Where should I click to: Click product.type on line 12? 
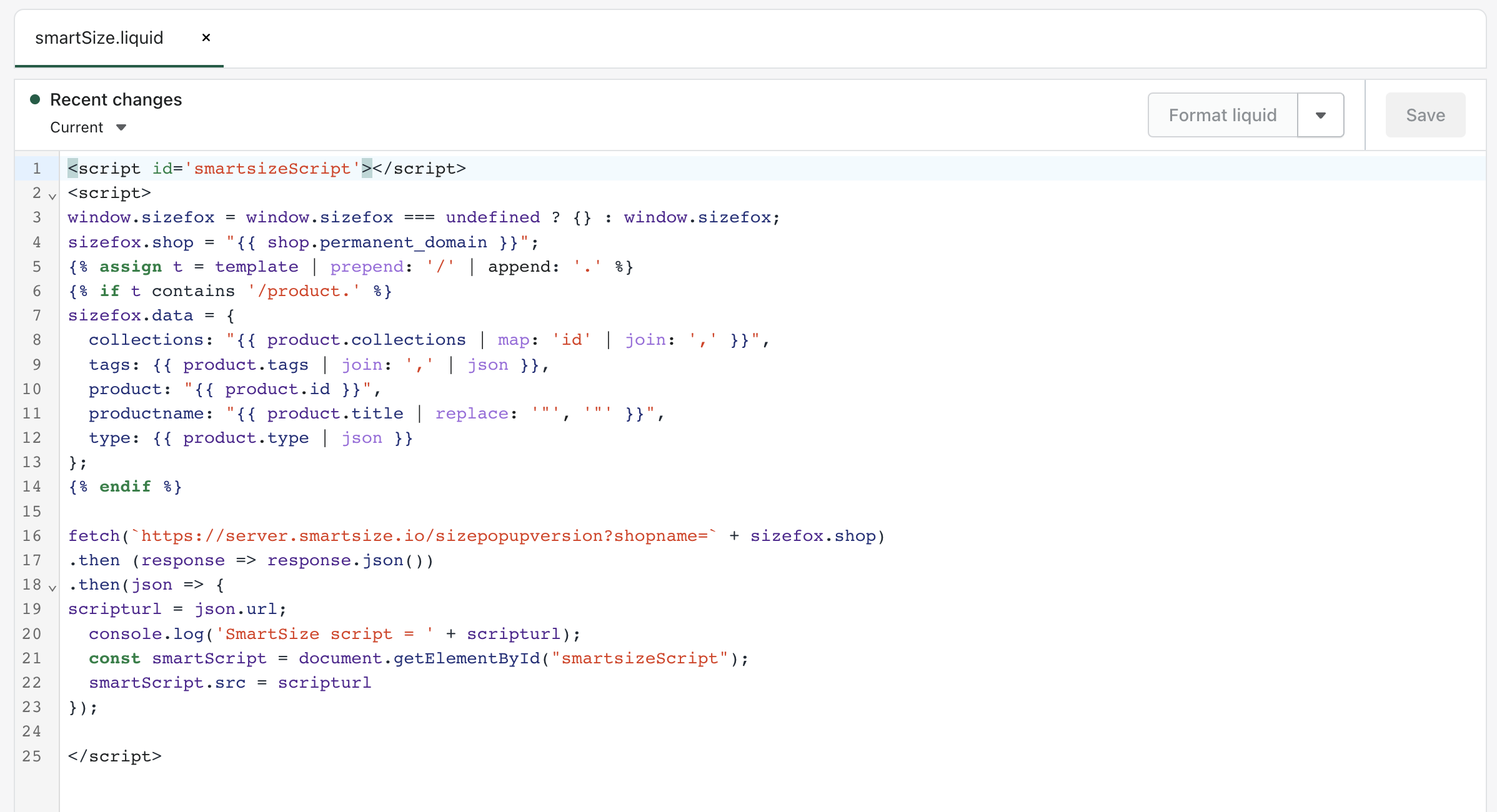pyautogui.click(x=246, y=438)
